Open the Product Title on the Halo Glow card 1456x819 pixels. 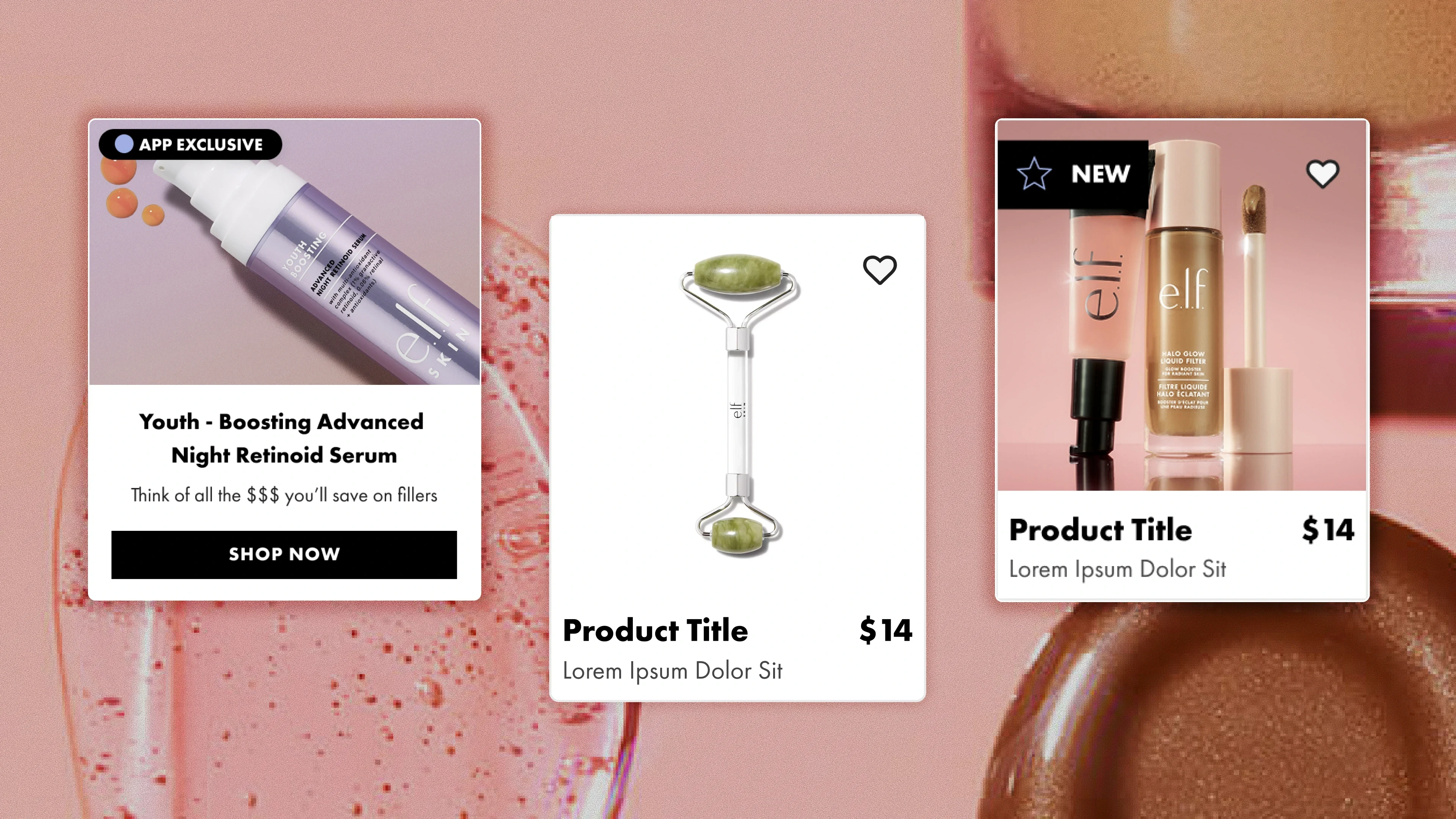click(x=1100, y=530)
